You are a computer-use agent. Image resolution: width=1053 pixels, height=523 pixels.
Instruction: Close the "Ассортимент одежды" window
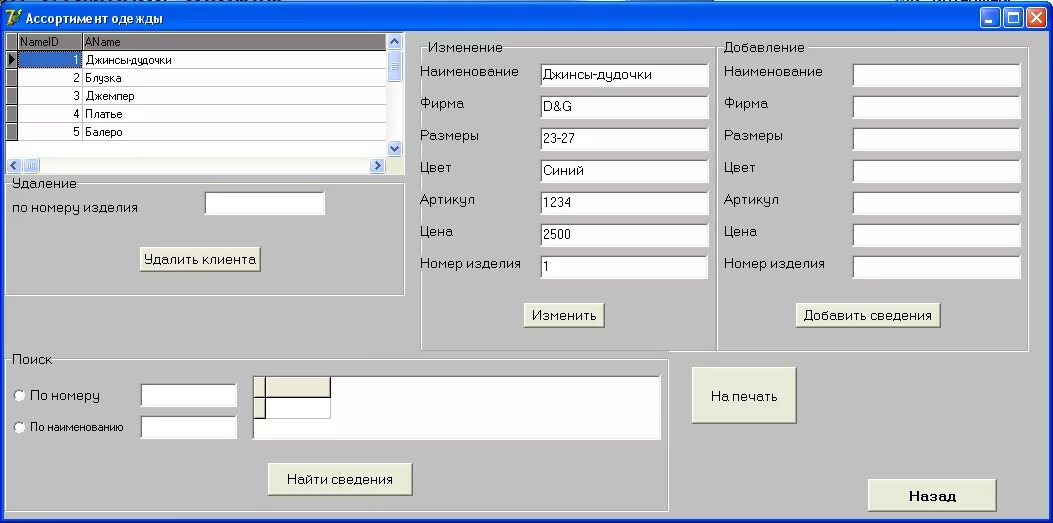point(1036,17)
